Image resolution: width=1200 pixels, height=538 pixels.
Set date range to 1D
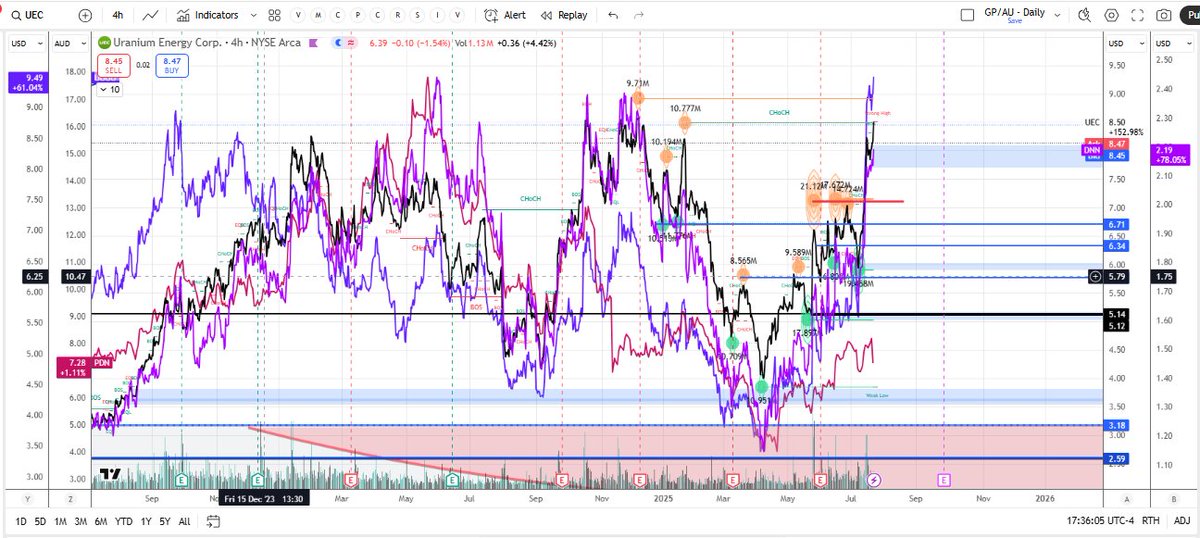(x=21, y=521)
